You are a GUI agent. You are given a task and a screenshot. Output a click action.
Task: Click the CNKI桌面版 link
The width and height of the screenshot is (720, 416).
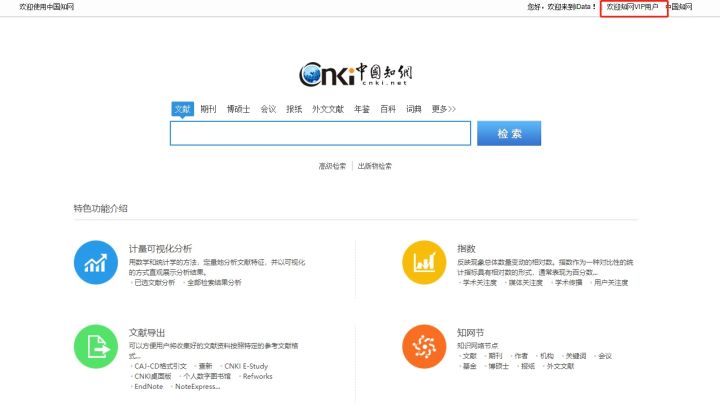[x=152, y=376]
